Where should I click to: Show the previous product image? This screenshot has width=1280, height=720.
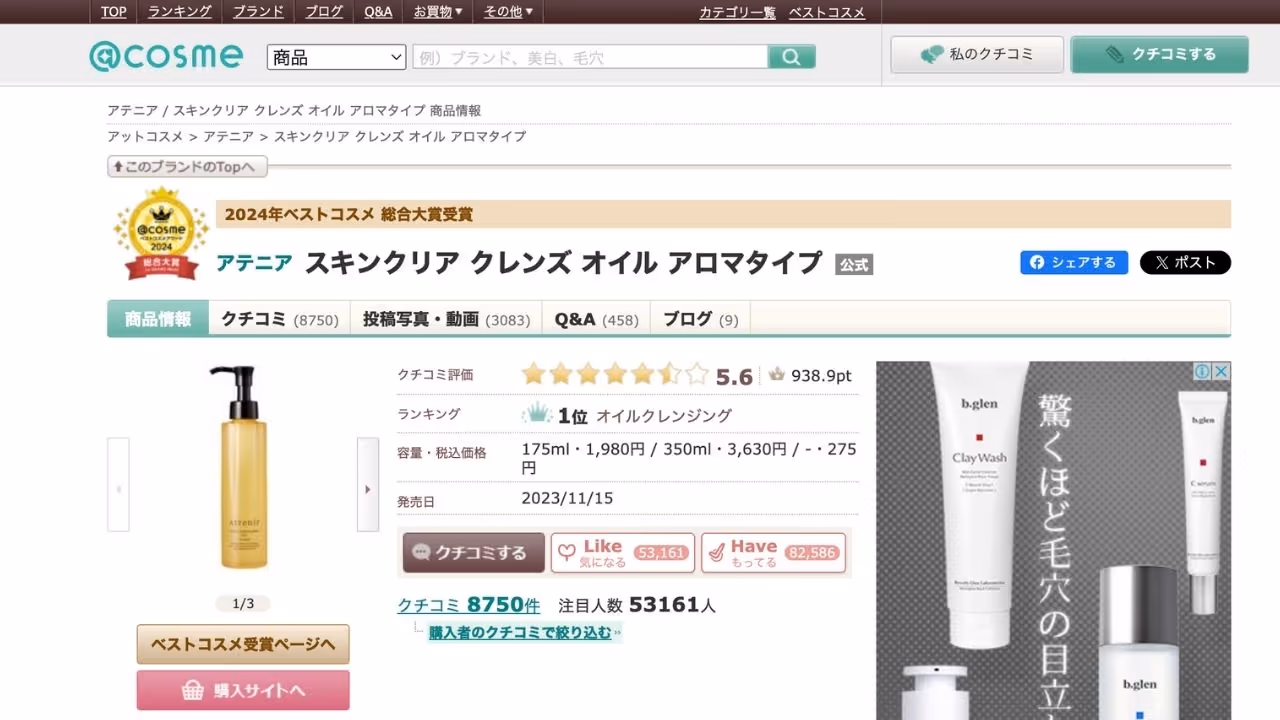[x=118, y=485]
